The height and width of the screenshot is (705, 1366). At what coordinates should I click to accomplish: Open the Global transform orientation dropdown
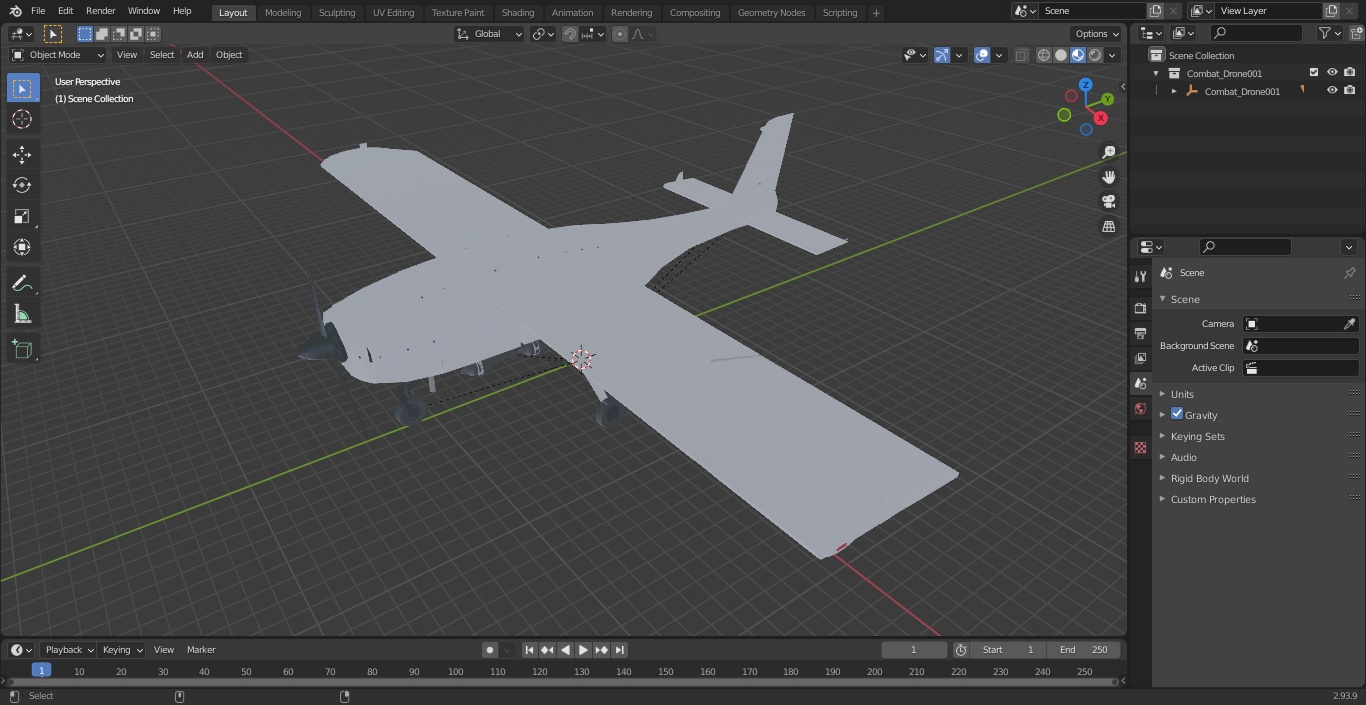[490, 34]
